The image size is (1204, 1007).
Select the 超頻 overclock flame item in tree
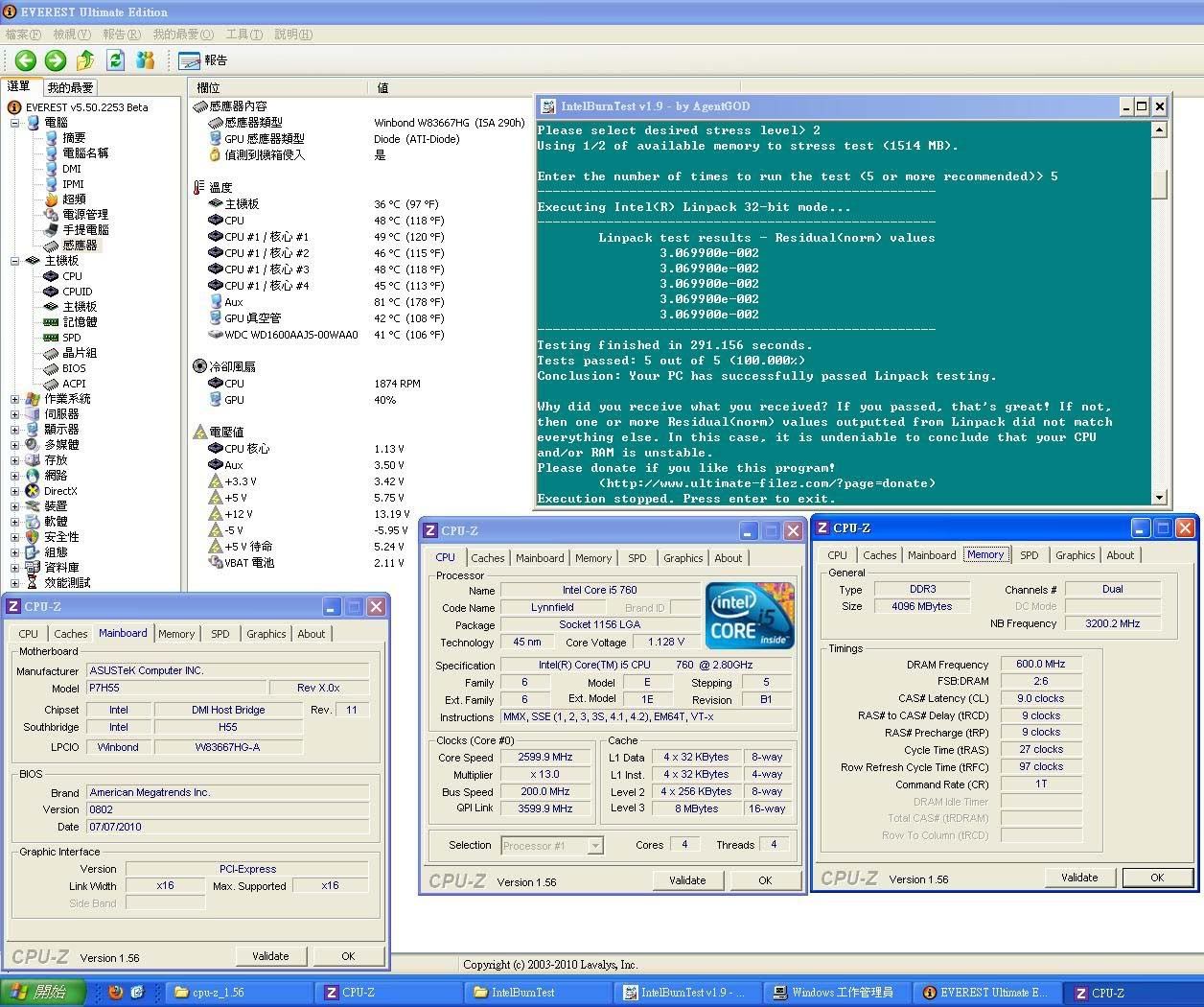pos(73,199)
